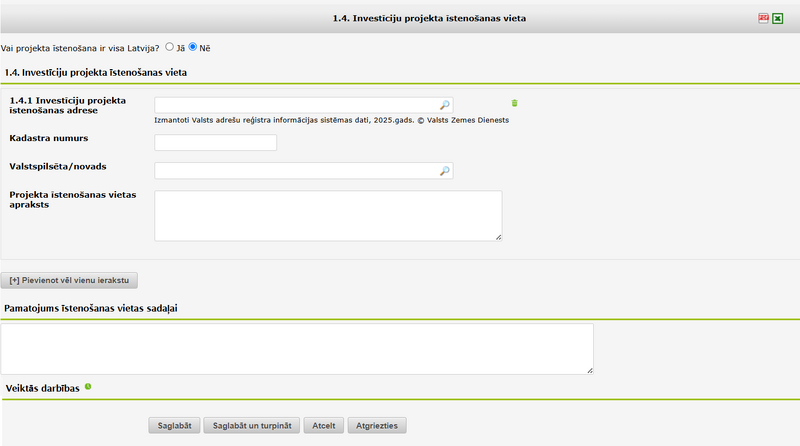Delete the address entry with trash icon
Screen dimensions: 800x446
515,103
